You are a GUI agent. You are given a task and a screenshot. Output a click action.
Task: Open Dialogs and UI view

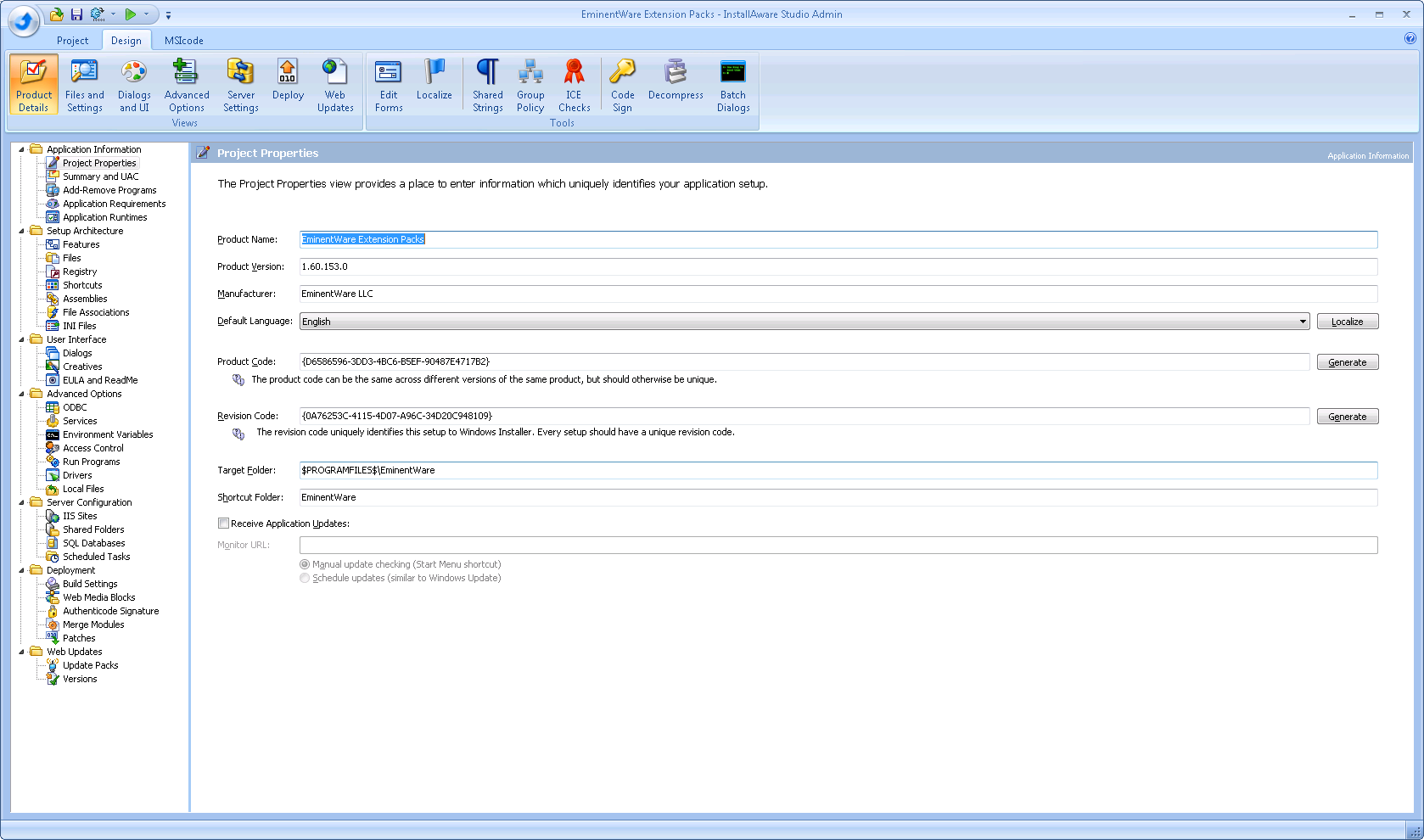pyautogui.click(x=134, y=84)
